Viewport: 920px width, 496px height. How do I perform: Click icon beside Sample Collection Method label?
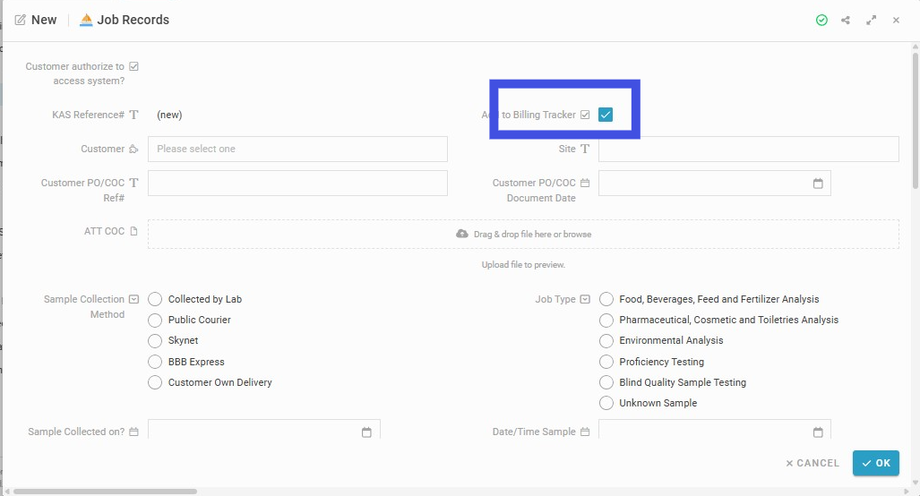tap(134, 299)
